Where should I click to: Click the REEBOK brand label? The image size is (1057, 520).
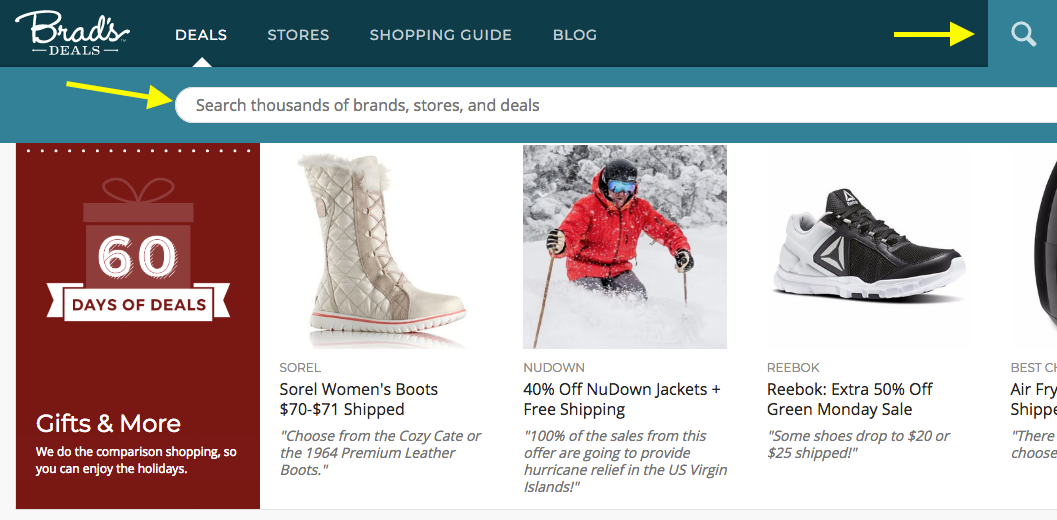pyautogui.click(x=793, y=368)
